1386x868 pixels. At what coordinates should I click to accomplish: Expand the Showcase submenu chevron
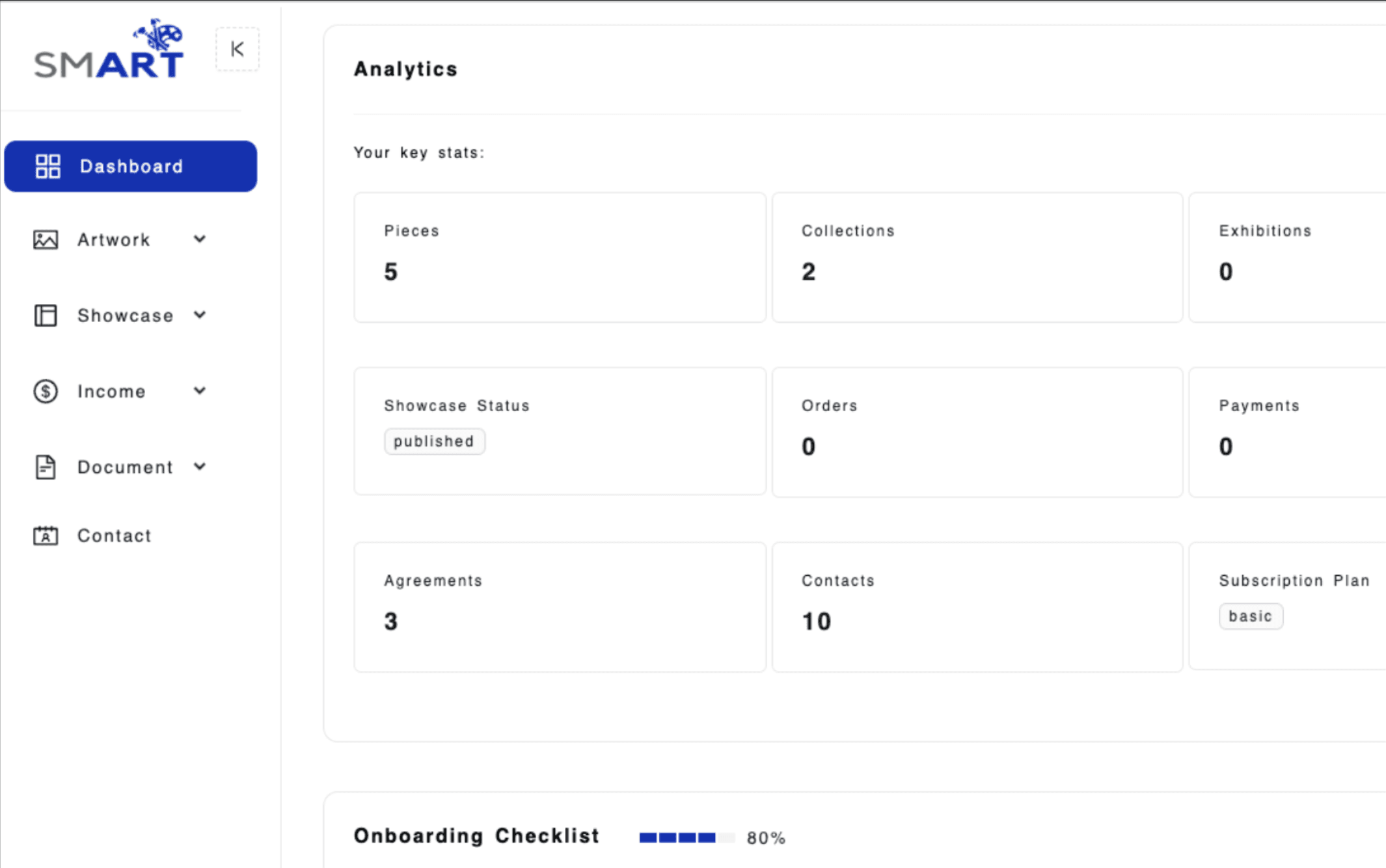click(200, 316)
